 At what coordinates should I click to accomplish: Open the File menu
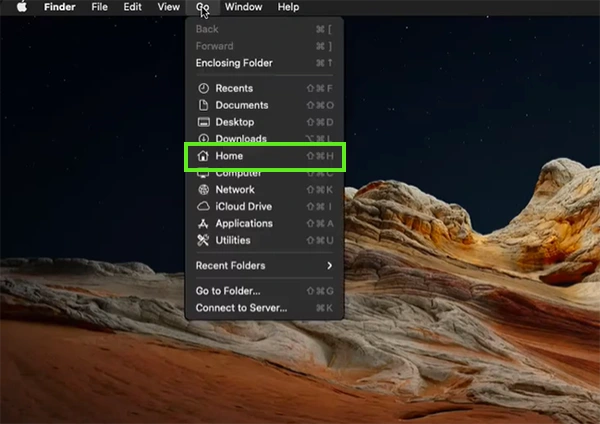pyautogui.click(x=99, y=7)
